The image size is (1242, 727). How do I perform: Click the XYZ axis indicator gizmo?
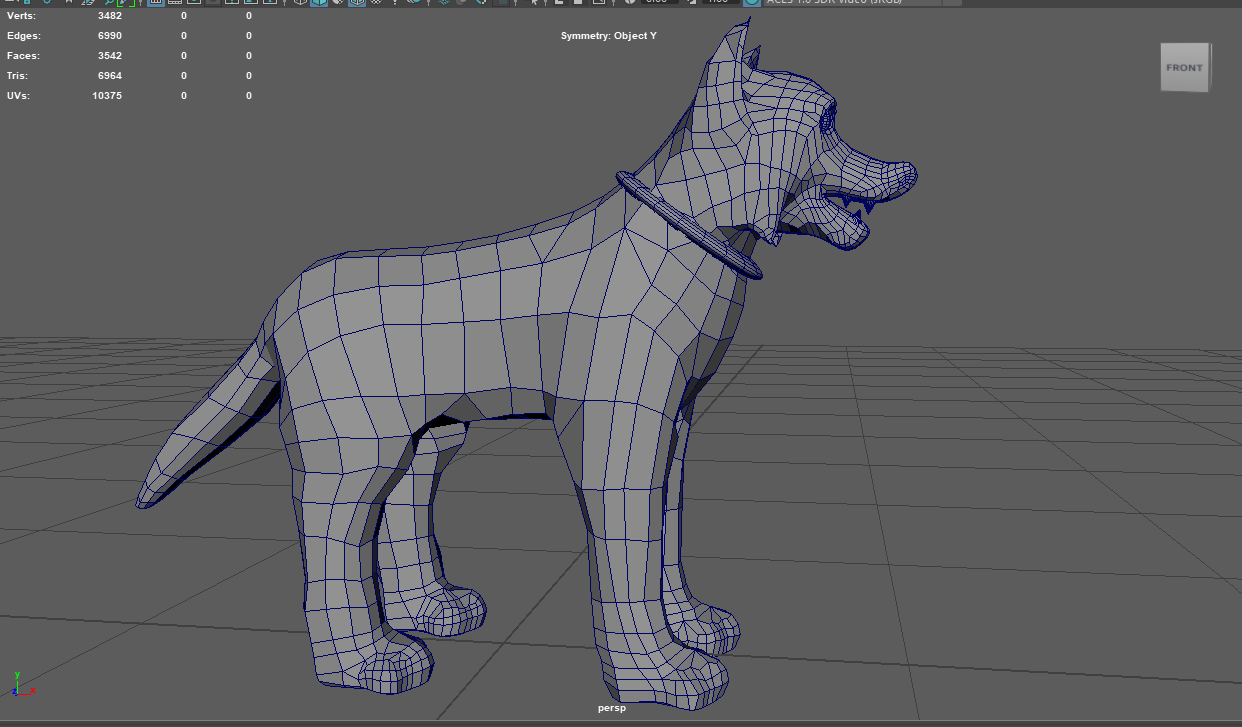pyautogui.click(x=22, y=685)
